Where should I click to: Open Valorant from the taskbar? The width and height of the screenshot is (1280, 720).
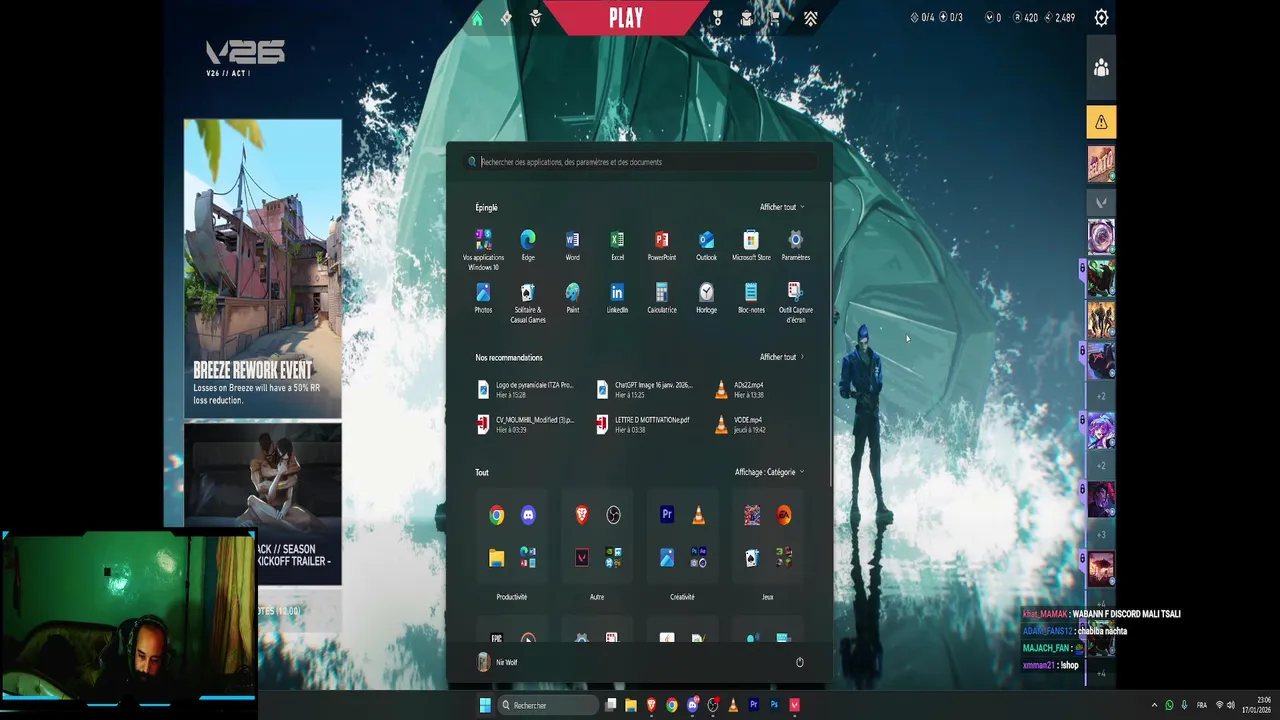click(x=794, y=705)
